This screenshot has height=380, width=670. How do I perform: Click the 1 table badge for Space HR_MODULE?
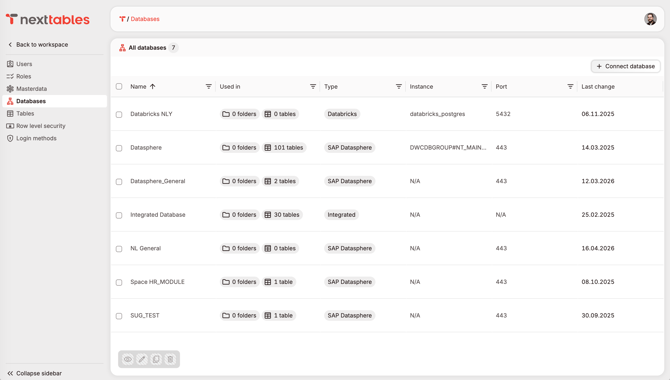[279, 282]
